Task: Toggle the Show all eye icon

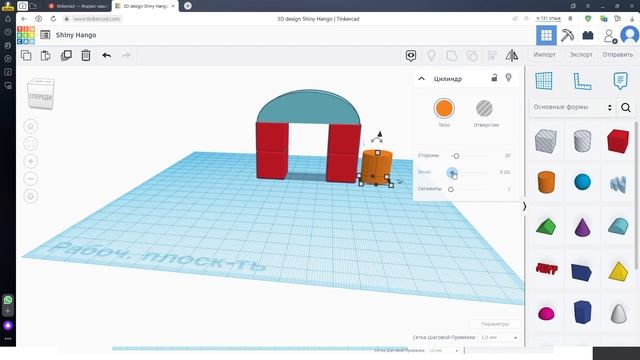Action: pyautogui.click(x=411, y=56)
